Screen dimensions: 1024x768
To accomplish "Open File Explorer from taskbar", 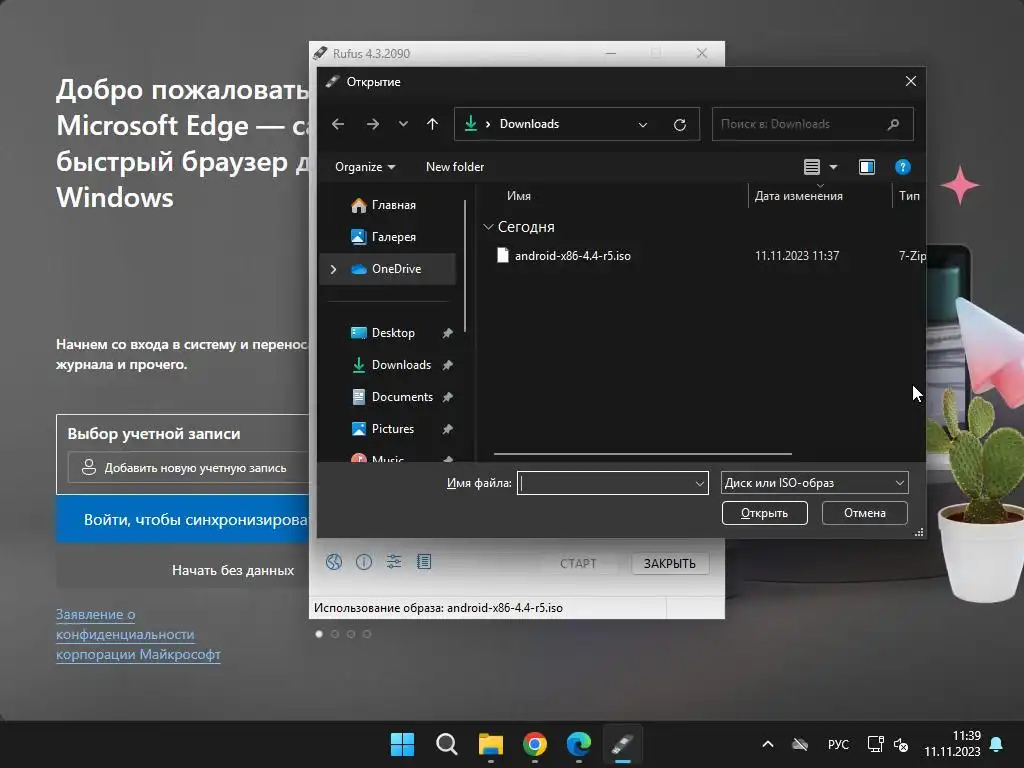I will click(490, 744).
